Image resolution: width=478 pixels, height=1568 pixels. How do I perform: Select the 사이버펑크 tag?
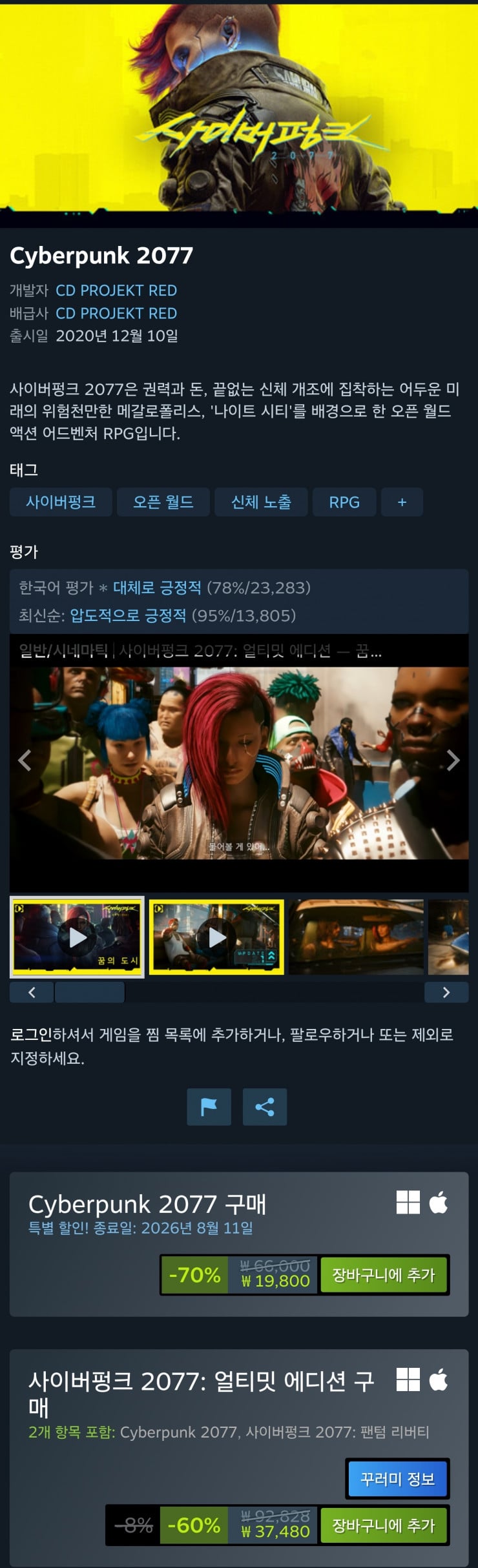pos(61,502)
